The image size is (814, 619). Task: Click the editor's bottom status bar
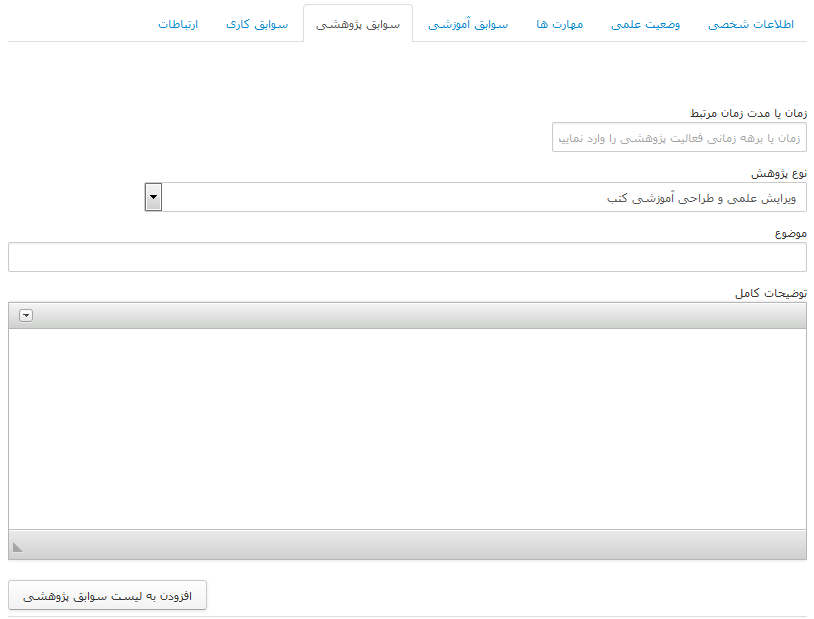(x=407, y=545)
